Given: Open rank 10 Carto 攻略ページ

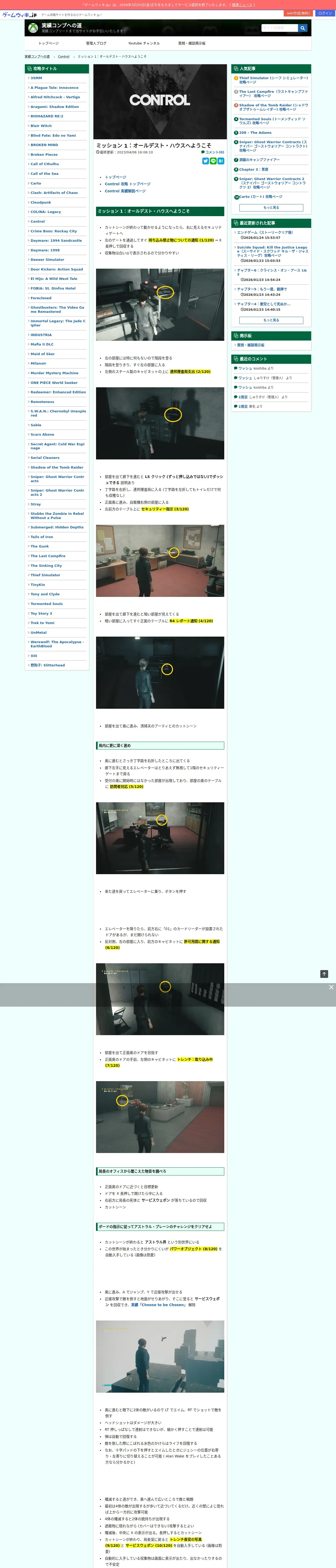Looking at the screenshot, I should [x=260, y=197].
